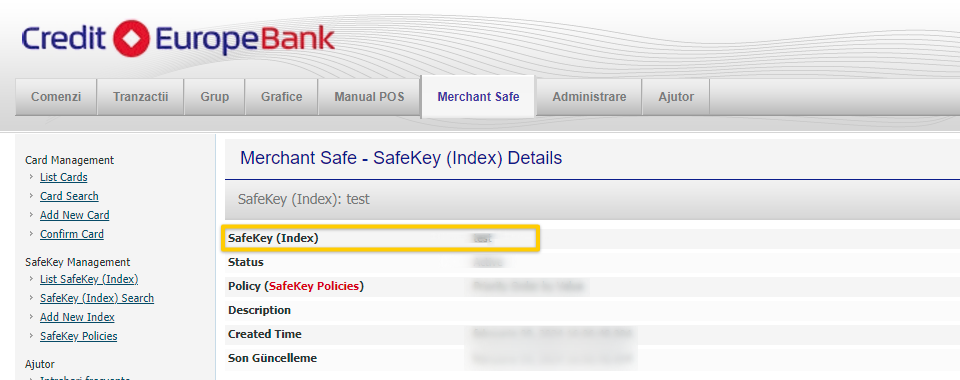
Task: Open the List Cards link
Action: (x=64, y=177)
